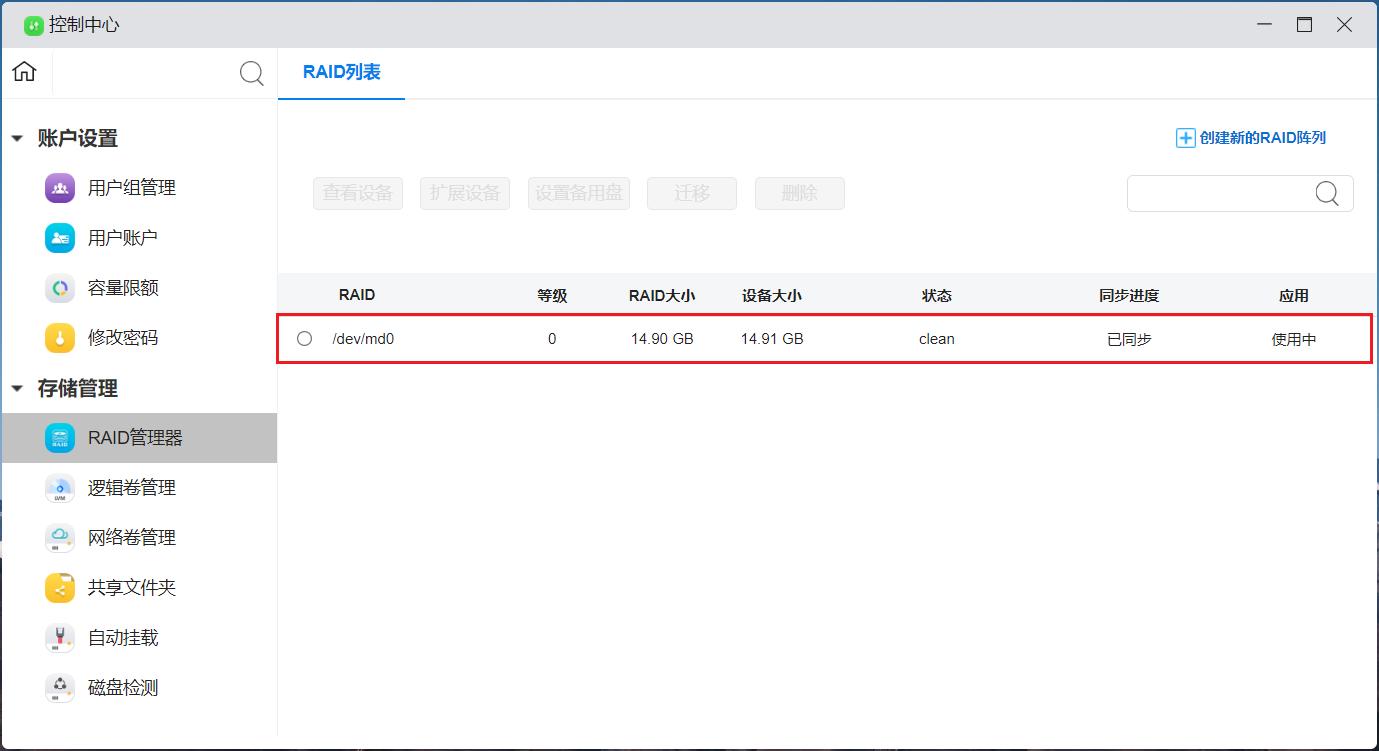Select the /dev/md0 radio button
The width and height of the screenshot is (1379, 751).
point(305,339)
